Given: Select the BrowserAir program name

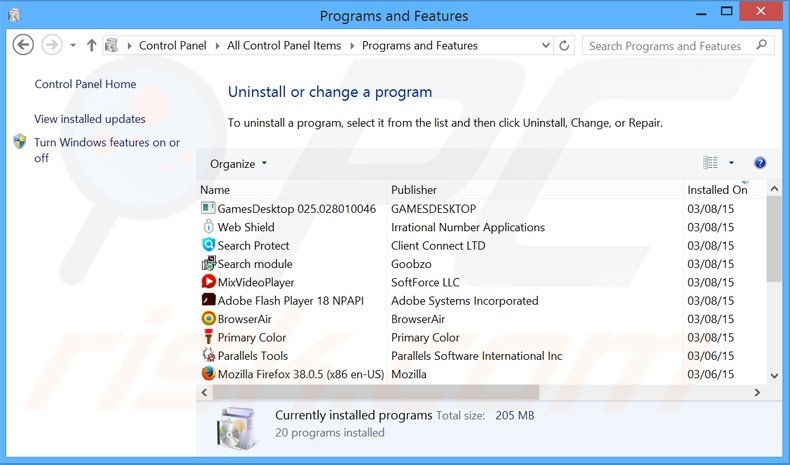Looking at the screenshot, I should click(244, 319).
